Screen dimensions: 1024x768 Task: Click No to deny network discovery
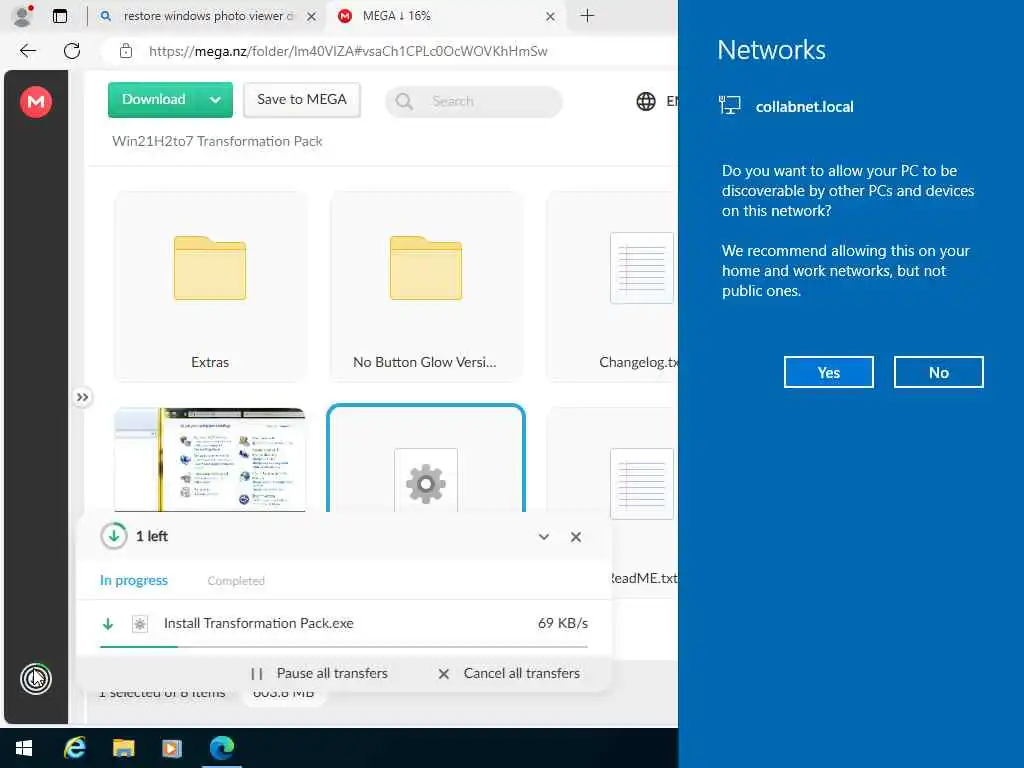[x=938, y=372]
